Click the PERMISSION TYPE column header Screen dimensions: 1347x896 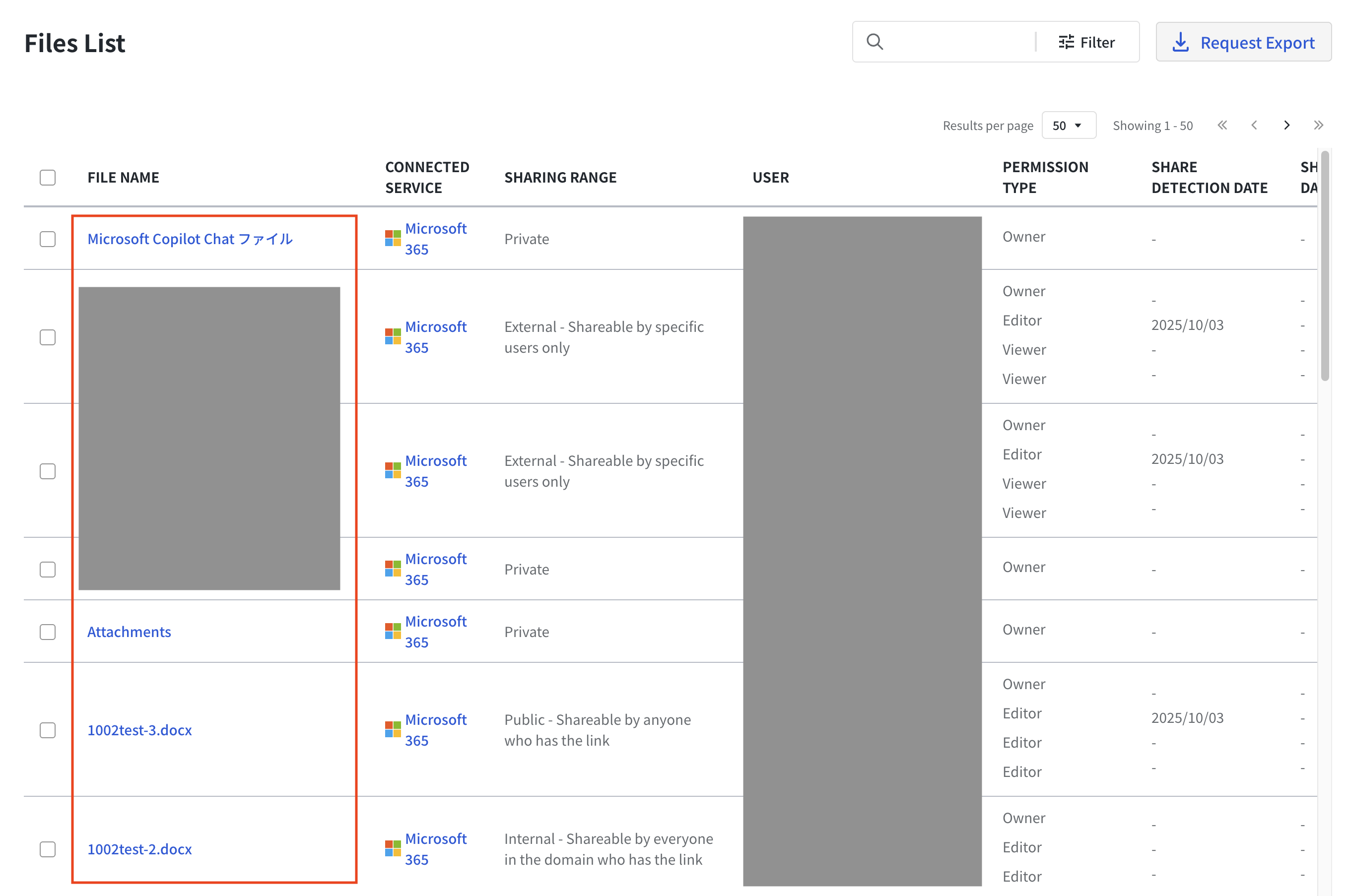click(x=1045, y=177)
